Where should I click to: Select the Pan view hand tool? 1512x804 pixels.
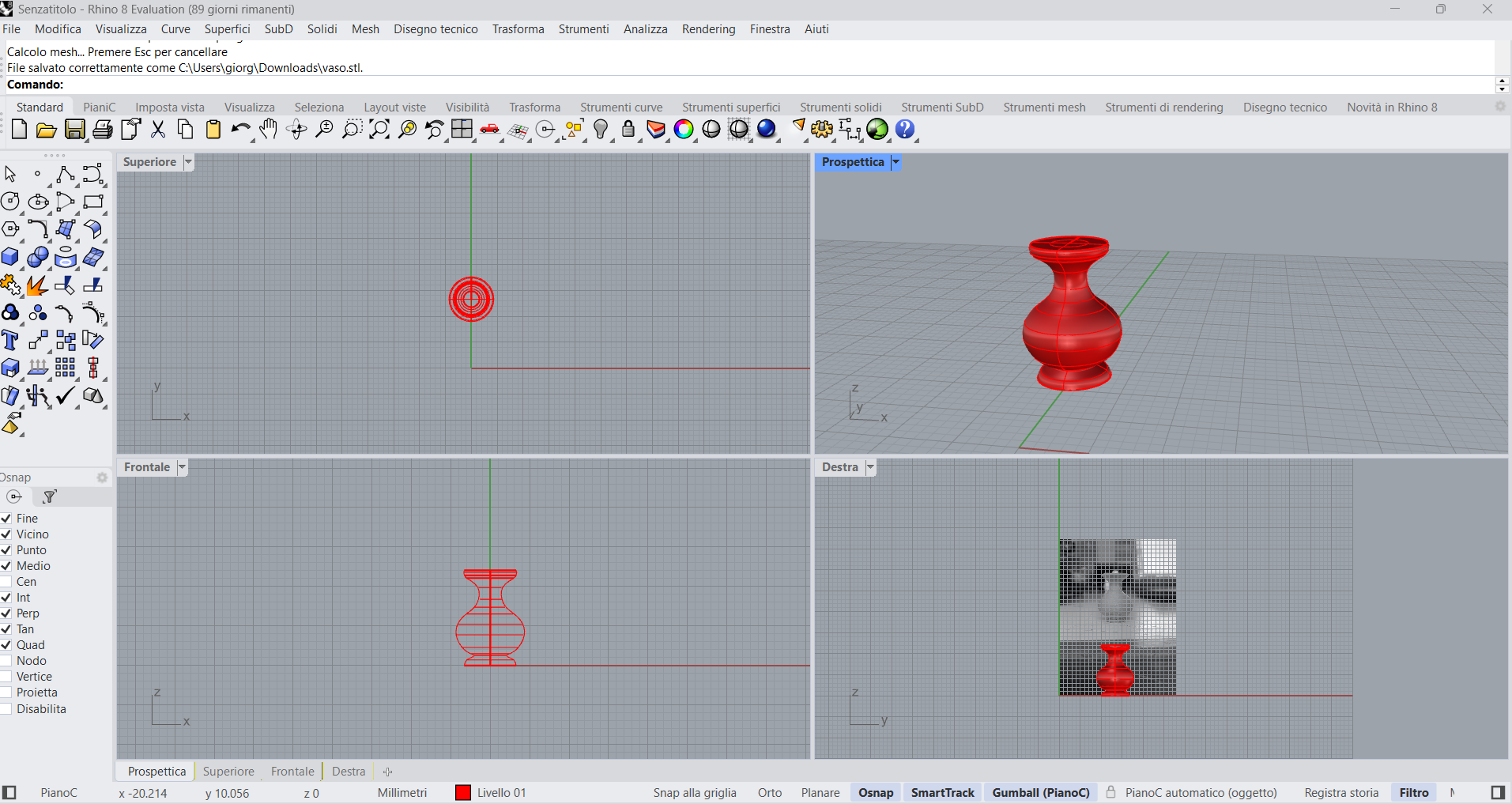click(269, 130)
